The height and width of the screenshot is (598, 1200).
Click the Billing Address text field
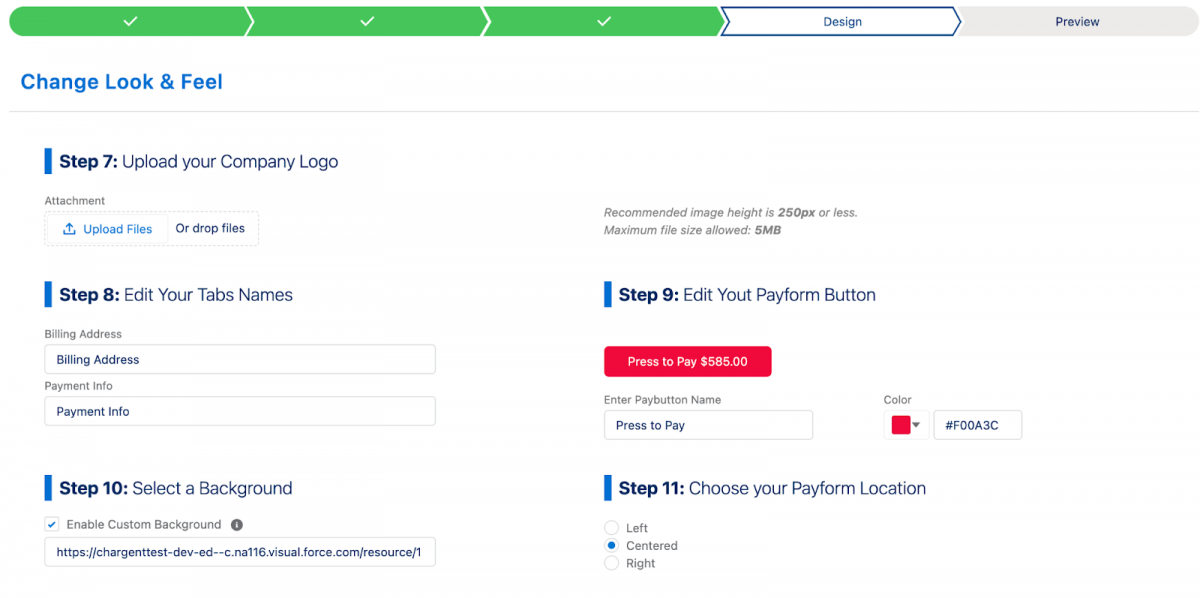(x=240, y=359)
